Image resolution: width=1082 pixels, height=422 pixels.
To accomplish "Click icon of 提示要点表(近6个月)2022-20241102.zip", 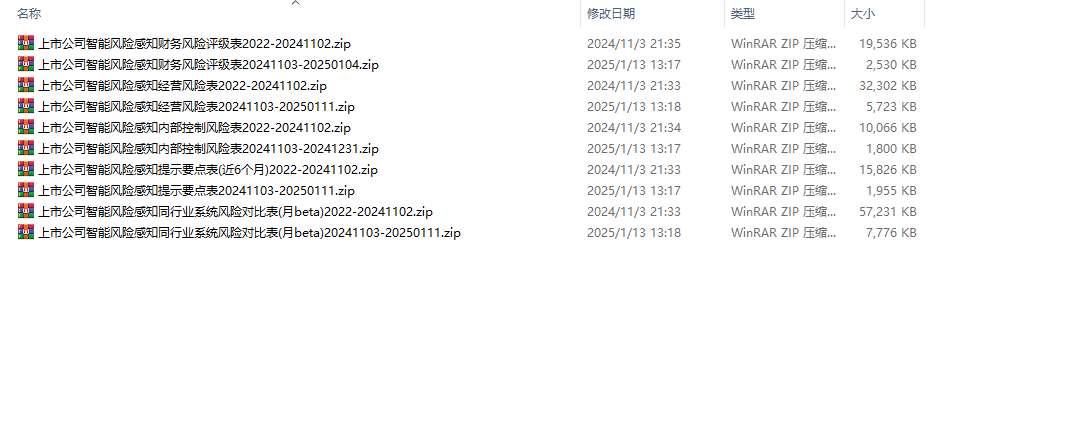I will pyautogui.click(x=26, y=170).
